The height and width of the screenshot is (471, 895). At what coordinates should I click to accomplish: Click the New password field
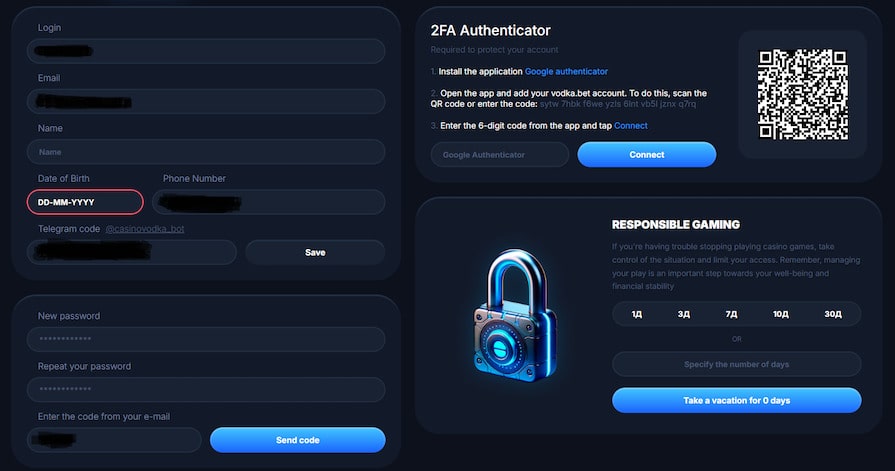click(x=206, y=340)
